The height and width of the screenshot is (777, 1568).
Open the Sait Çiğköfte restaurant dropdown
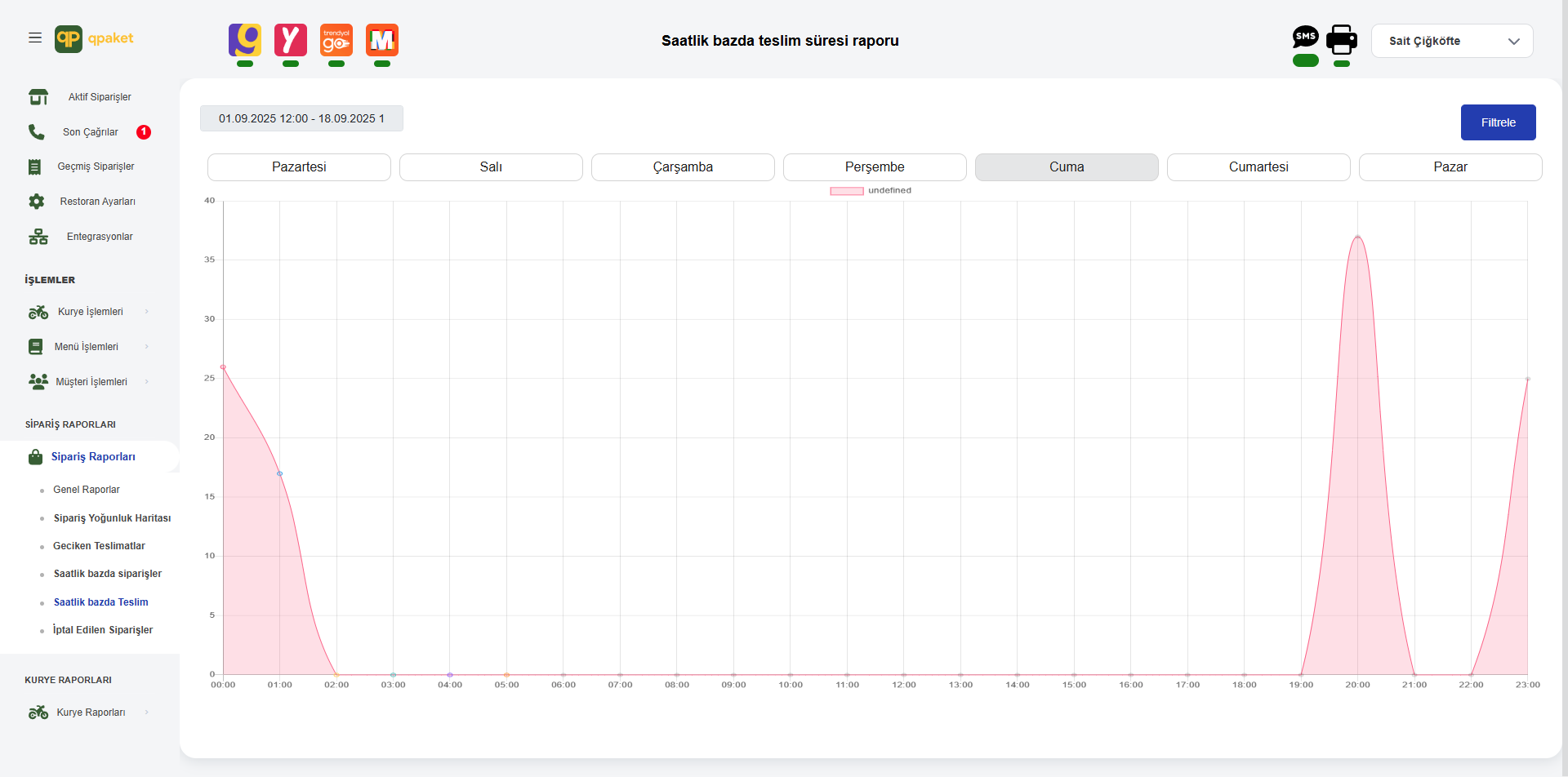tap(1451, 41)
